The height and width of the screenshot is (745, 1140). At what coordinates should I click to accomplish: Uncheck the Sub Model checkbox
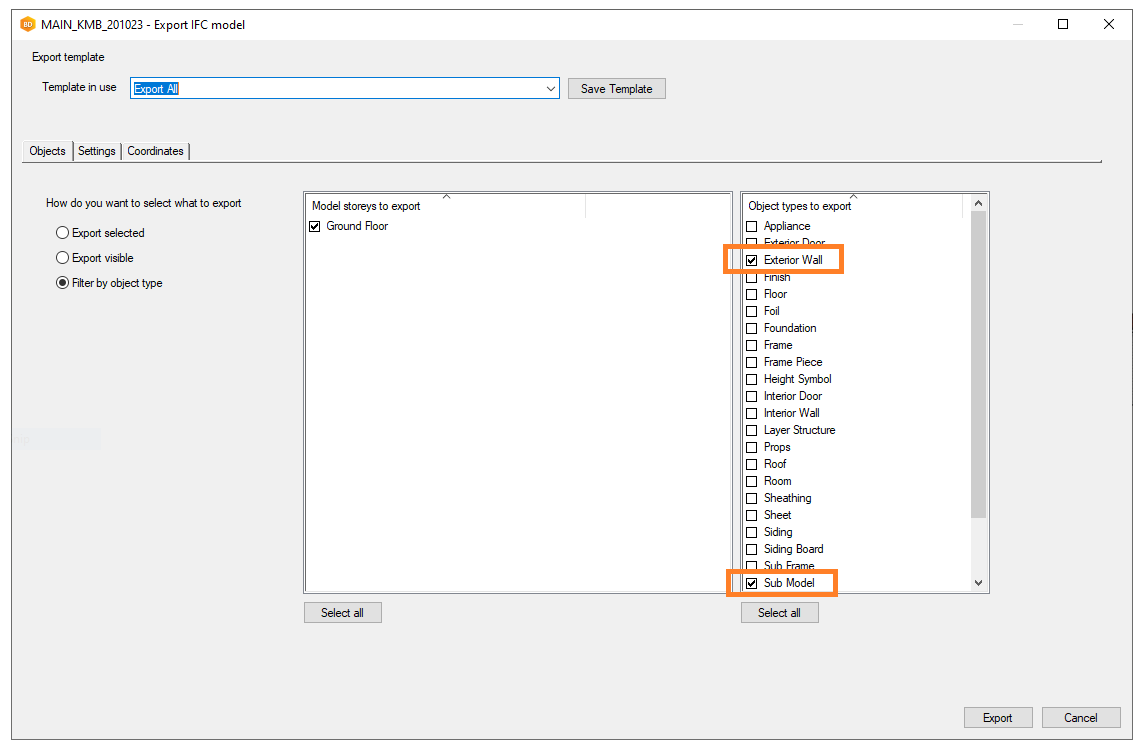pyautogui.click(x=752, y=583)
